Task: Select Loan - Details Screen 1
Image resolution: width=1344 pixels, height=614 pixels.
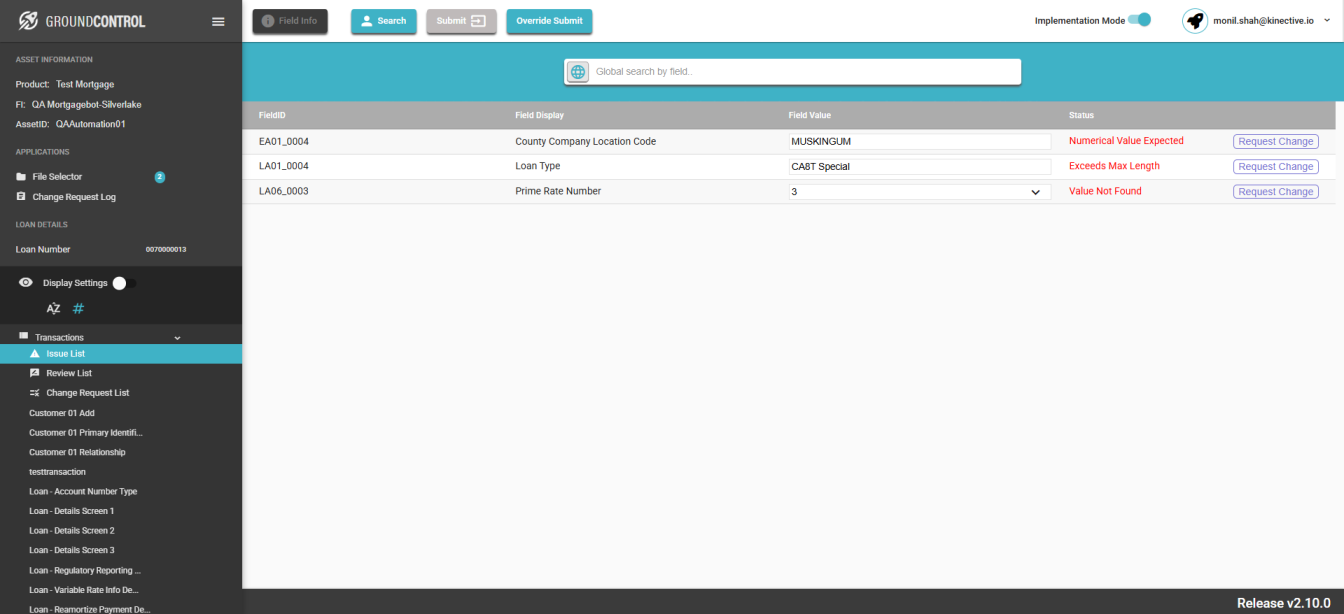Action: pos(71,511)
